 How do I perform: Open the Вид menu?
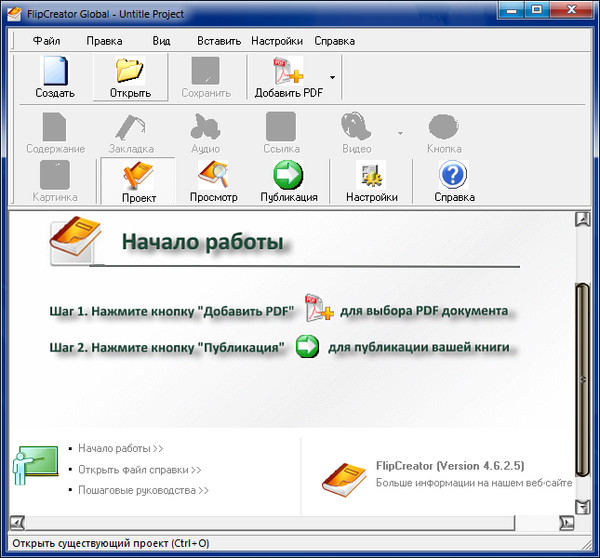[161, 41]
